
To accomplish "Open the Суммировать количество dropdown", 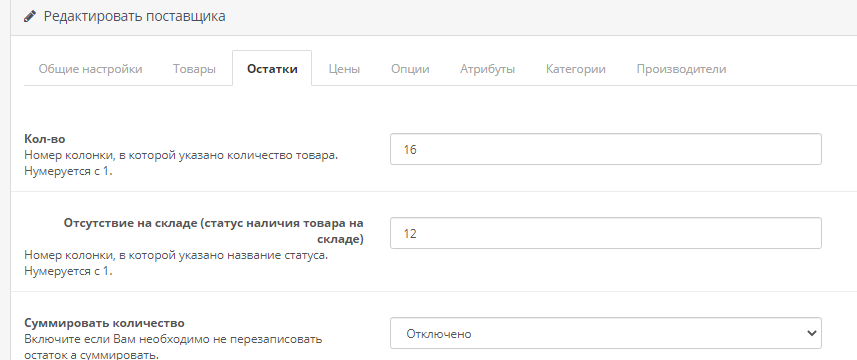I will point(606,333).
